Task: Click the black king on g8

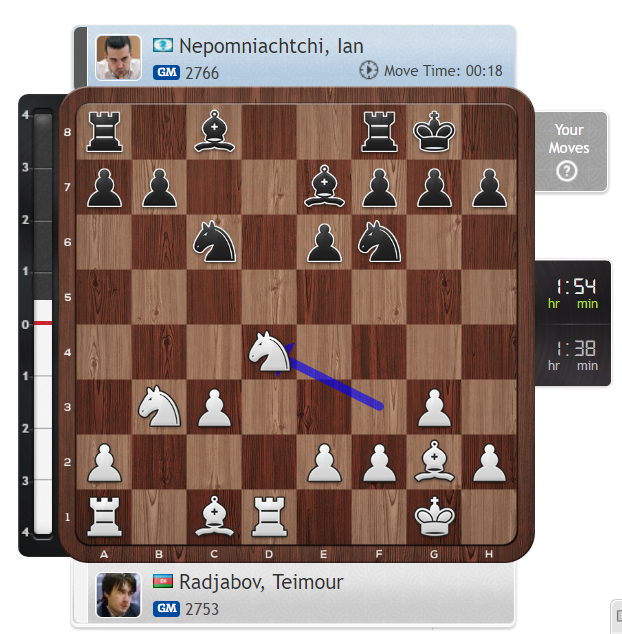Action: tap(434, 132)
